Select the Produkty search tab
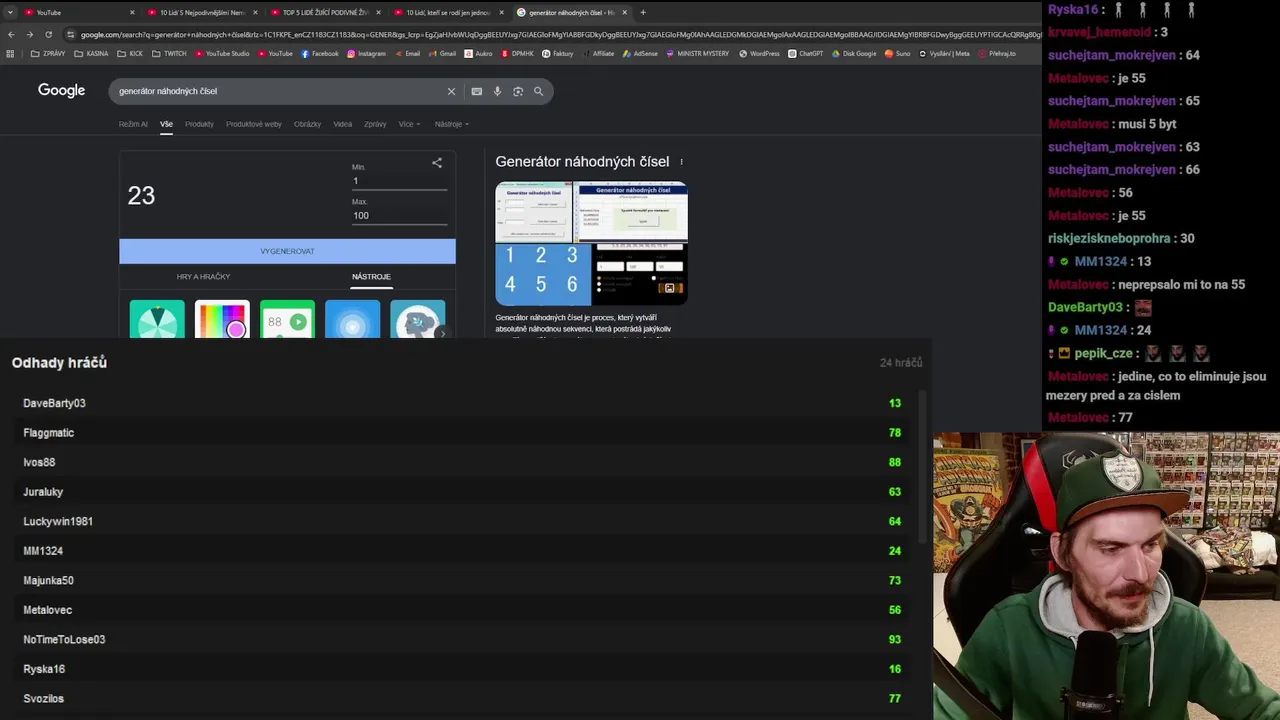 pyautogui.click(x=199, y=124)
